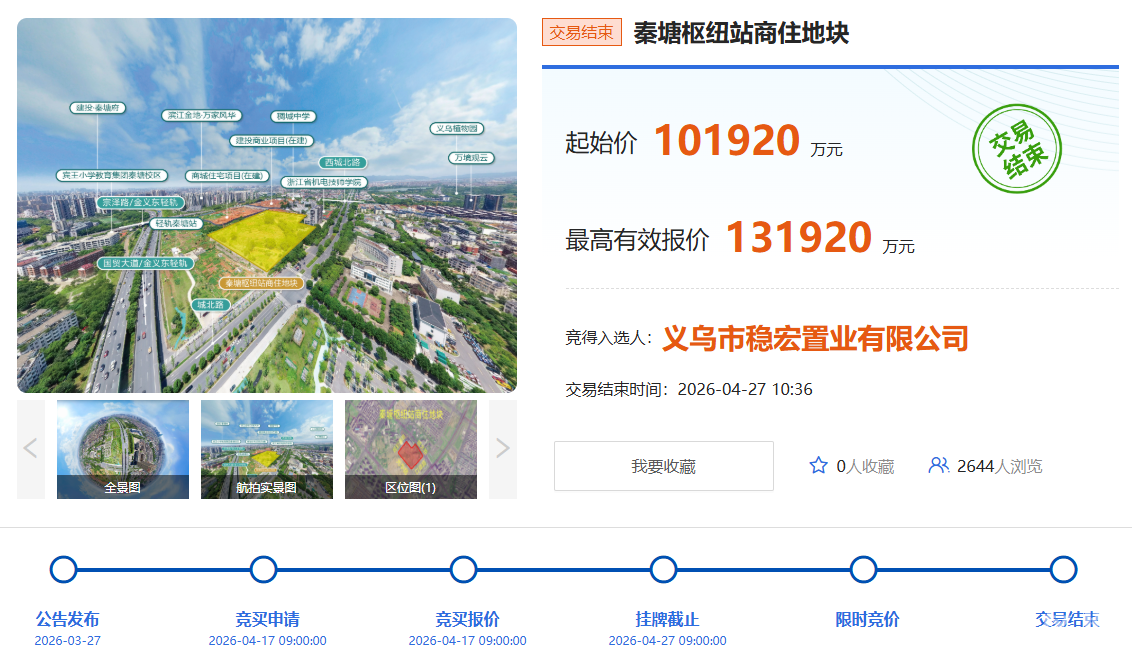Select the 竞买申请 timeline circle
The image size is (1132, 668).
tap(263, 570)
